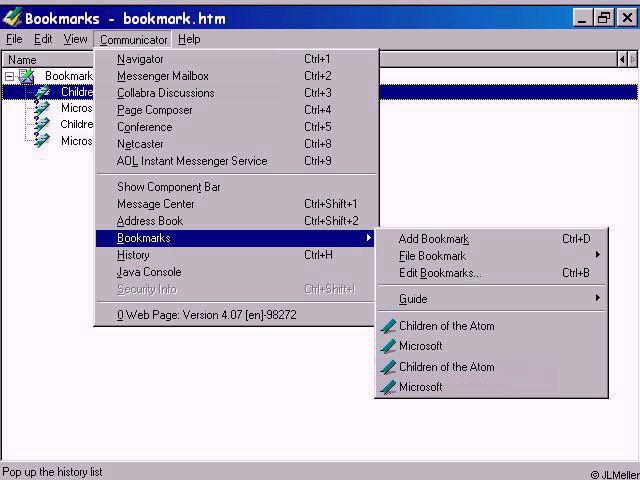Click the root Bookmarks folder icon in tree
This screenshot has height=480, width=640.
(27, 76)
